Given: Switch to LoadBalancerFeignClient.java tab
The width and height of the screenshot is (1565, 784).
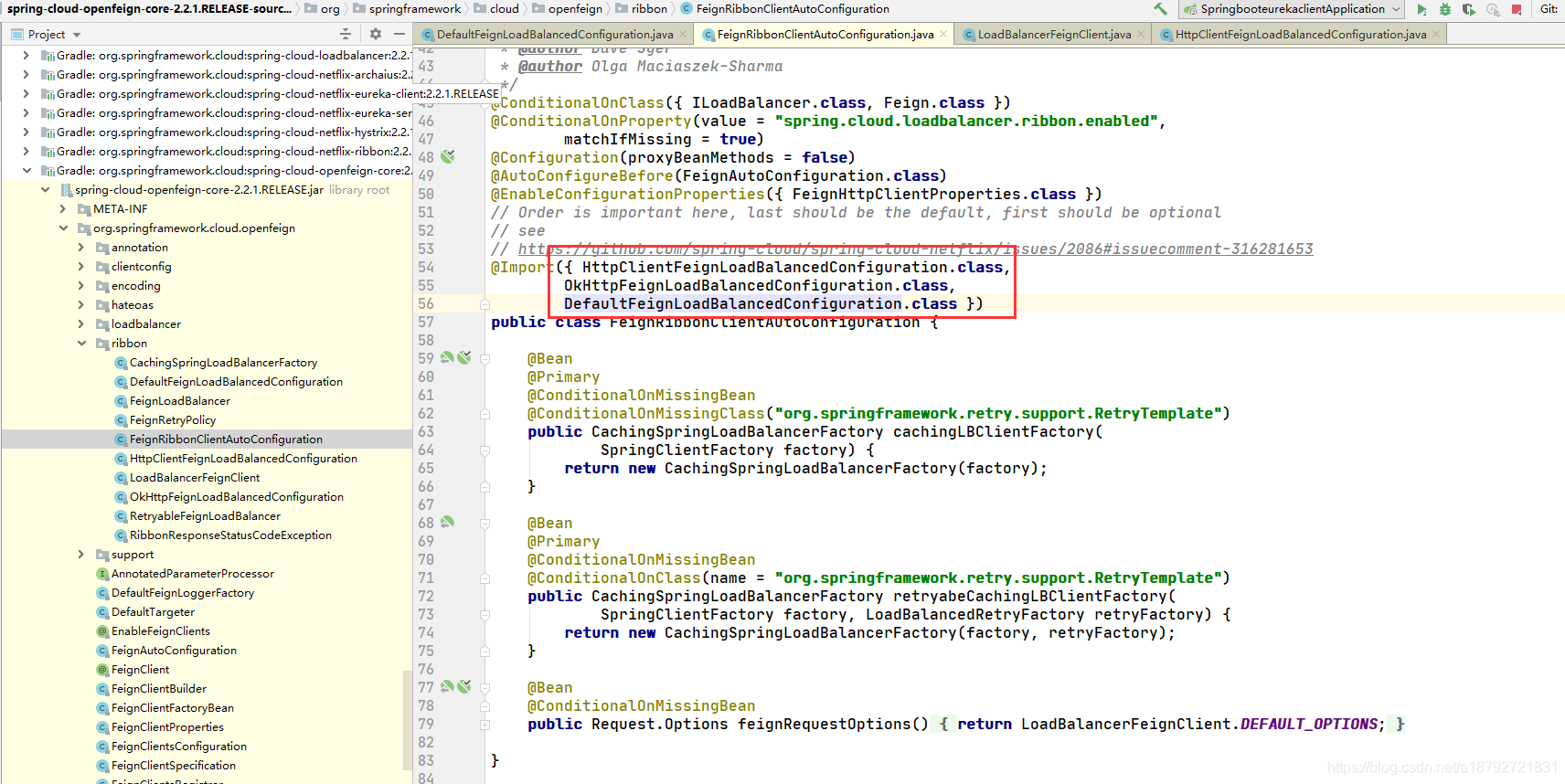Looking at the screenshot, I should 1054,35.
